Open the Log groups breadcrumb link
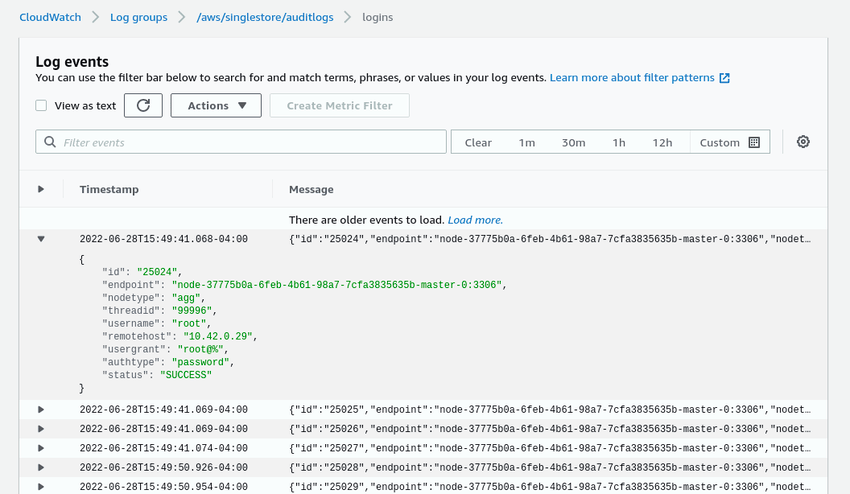This screenshot has width=850, height=494. coord(138,17)
